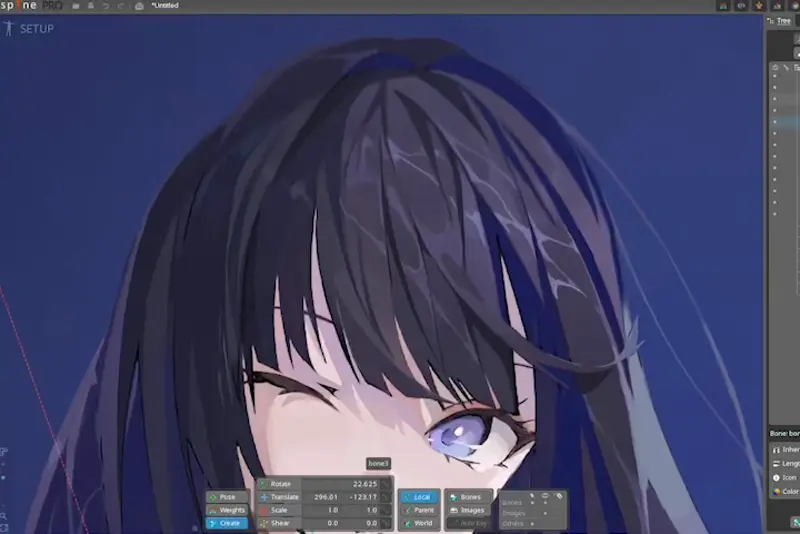The image size is (800, 534).
Task: Edit the Shear Y value field
Action: (360, 523)
